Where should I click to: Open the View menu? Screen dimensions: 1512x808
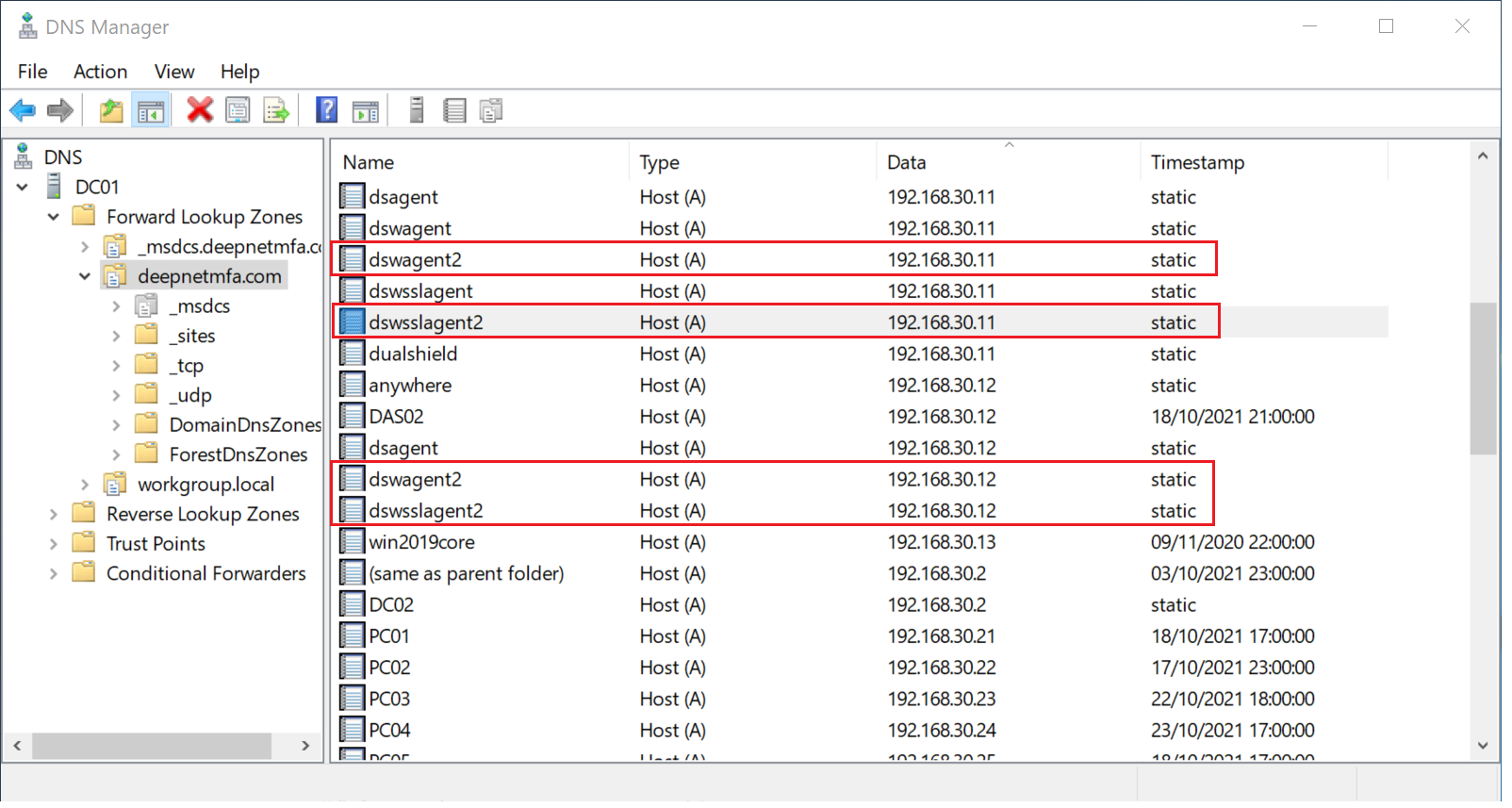click(174, 72)
